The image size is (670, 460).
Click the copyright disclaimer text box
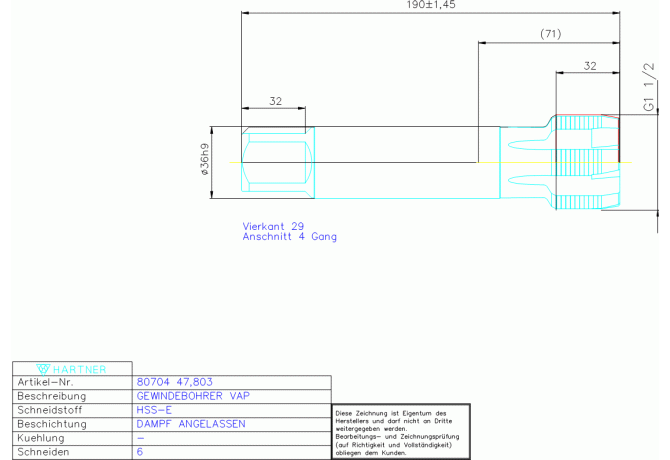(400, 432)
